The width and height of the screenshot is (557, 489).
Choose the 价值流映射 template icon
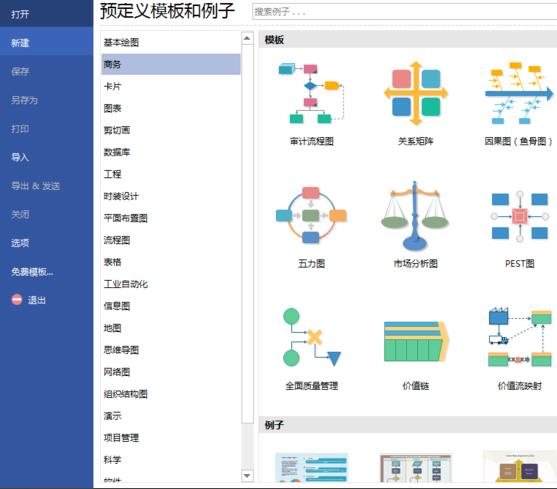point(520,337)
